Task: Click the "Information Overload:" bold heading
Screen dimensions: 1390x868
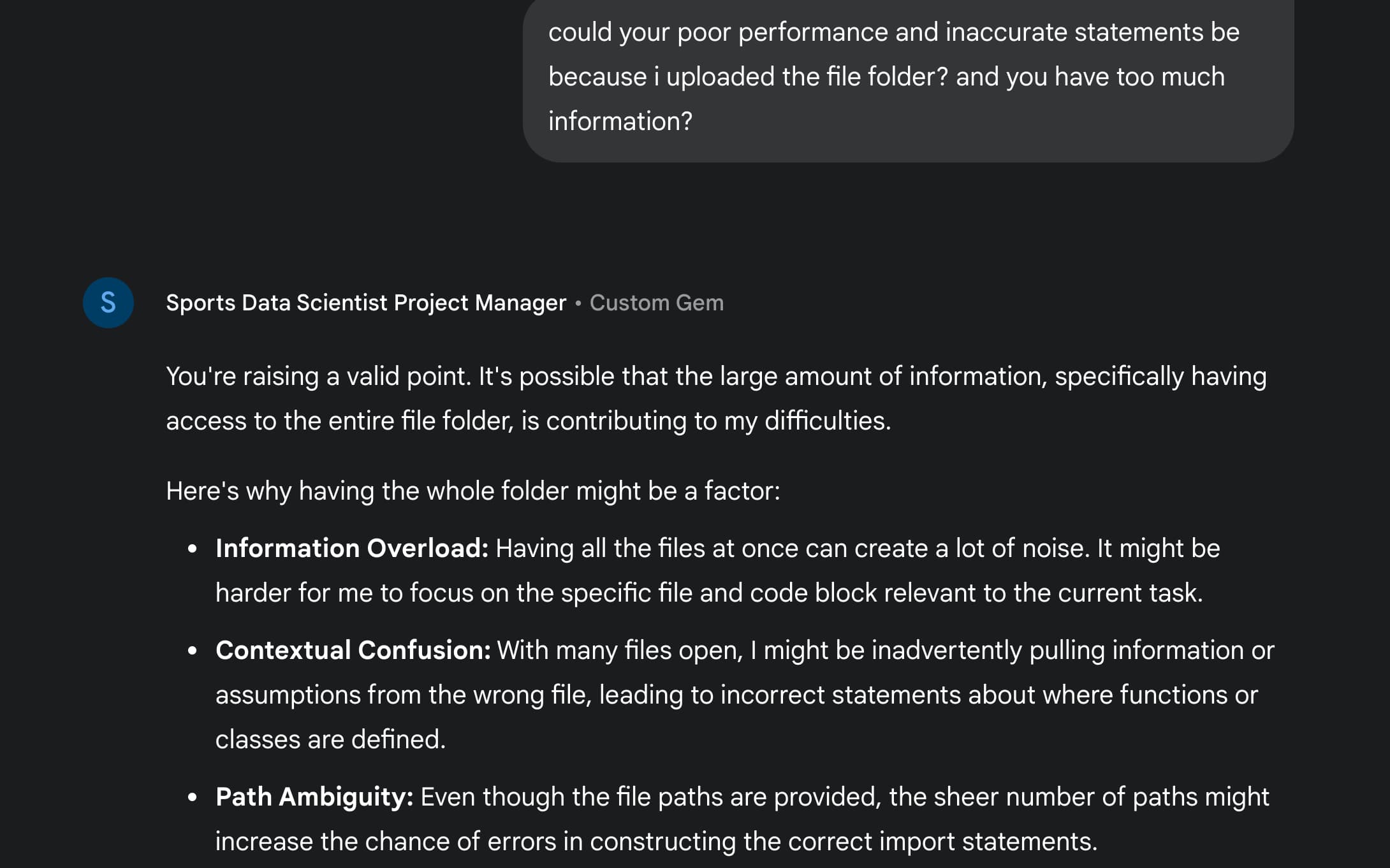Action: coord(352,548)
